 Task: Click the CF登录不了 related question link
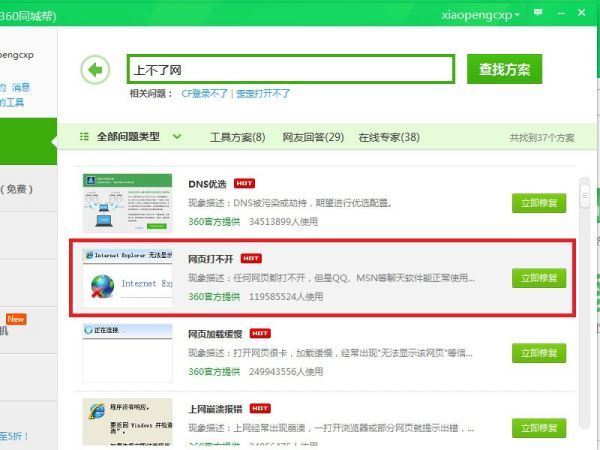[204, 93]
